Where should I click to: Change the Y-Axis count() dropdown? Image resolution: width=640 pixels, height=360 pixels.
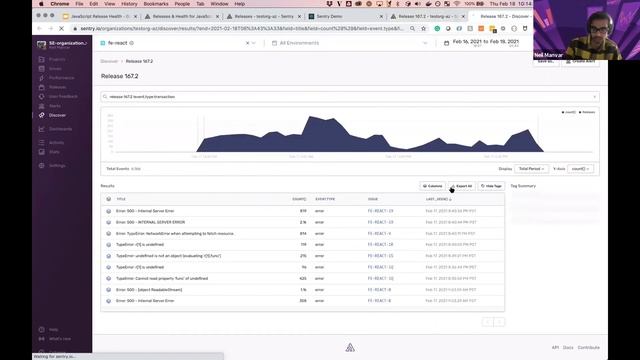pyautogui.click(x=580, y=169)
